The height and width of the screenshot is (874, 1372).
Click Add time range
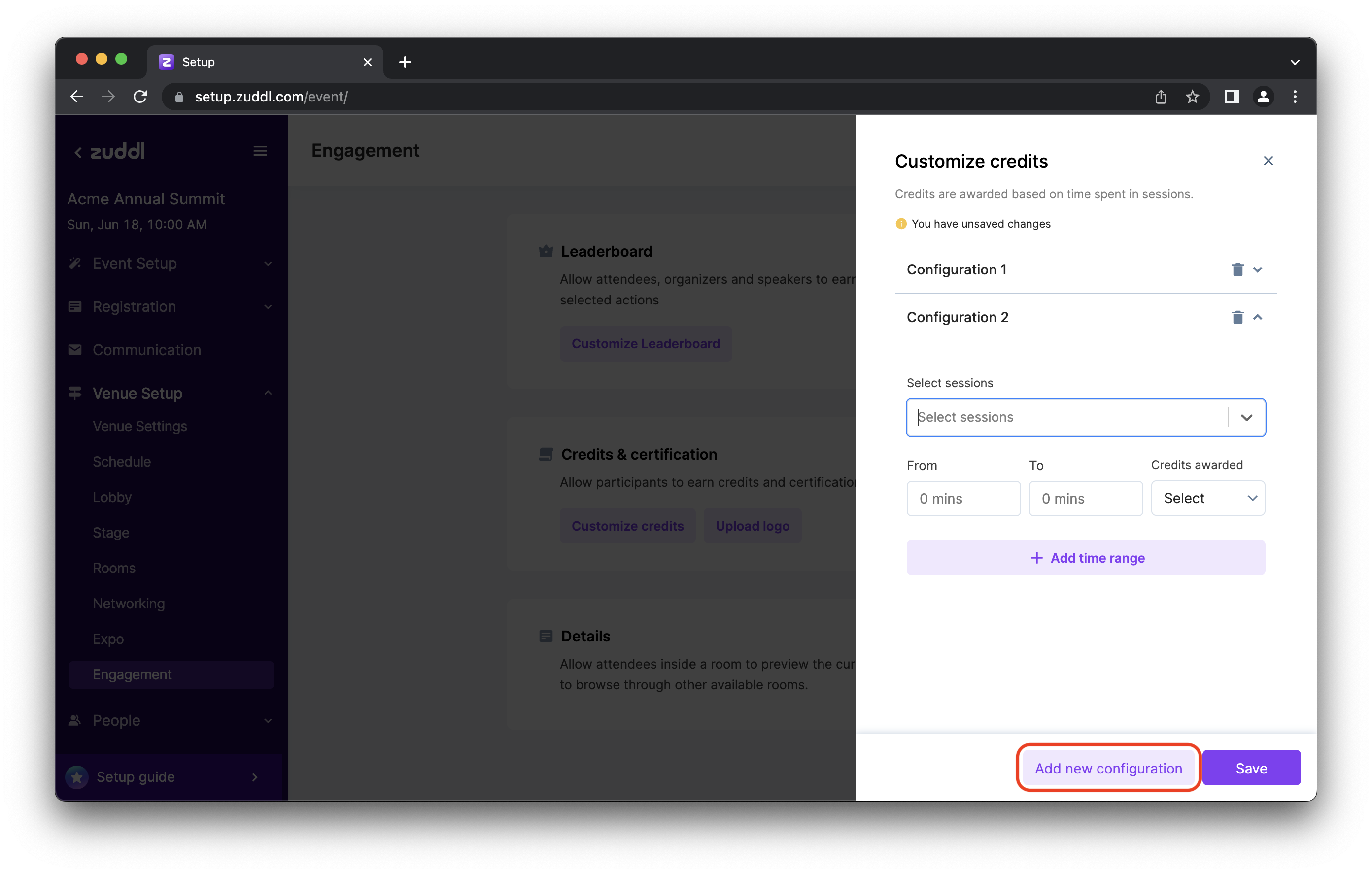(x=1085, y=558)
